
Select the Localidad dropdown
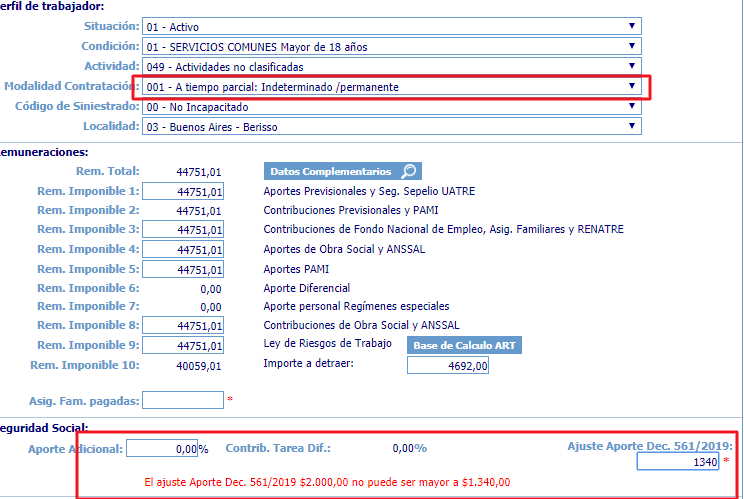pyautogui.click(x=391, y=126)
